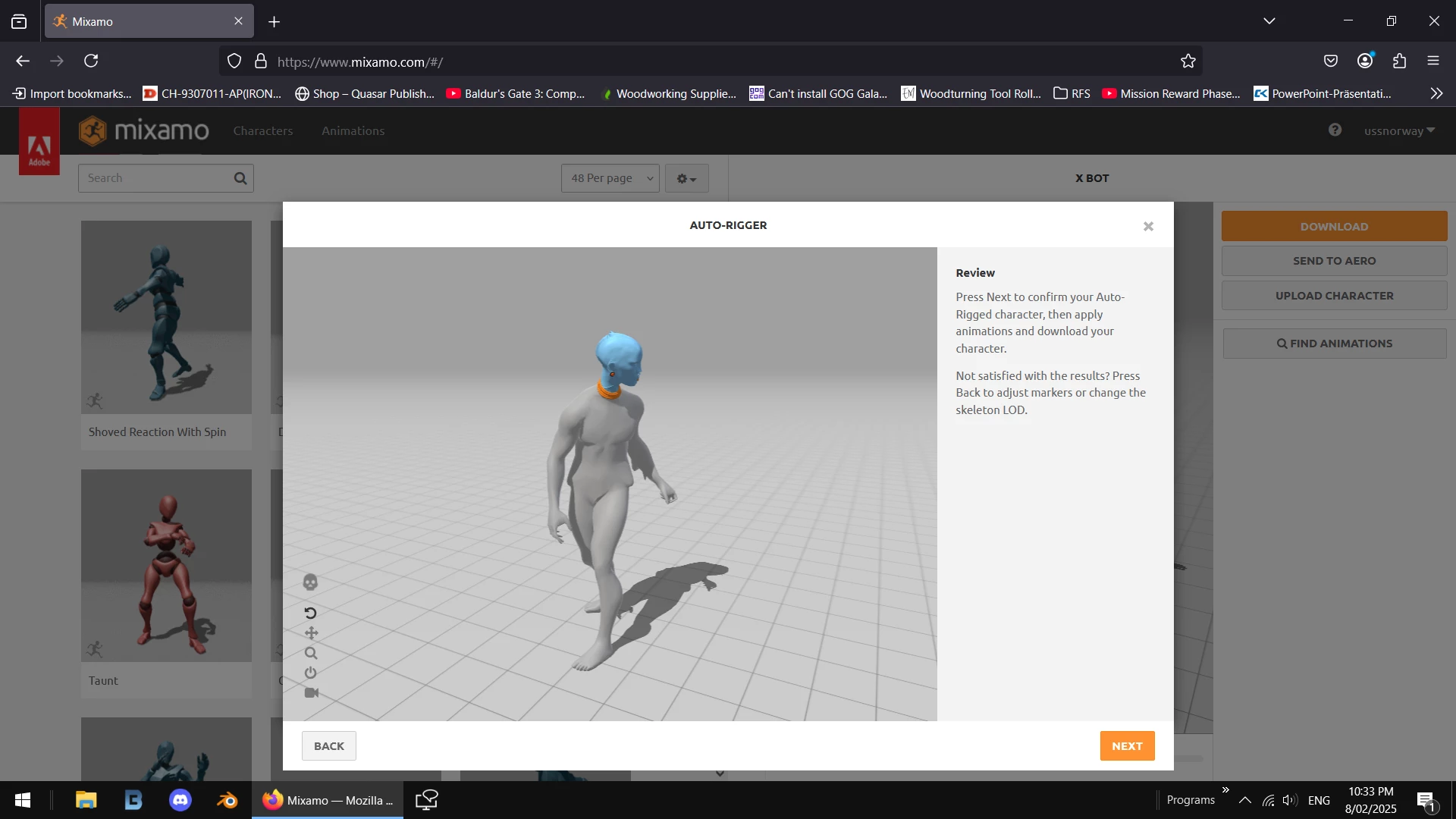
Task: Open the gear settings dropdown
Action: click(x=686, y=179)
